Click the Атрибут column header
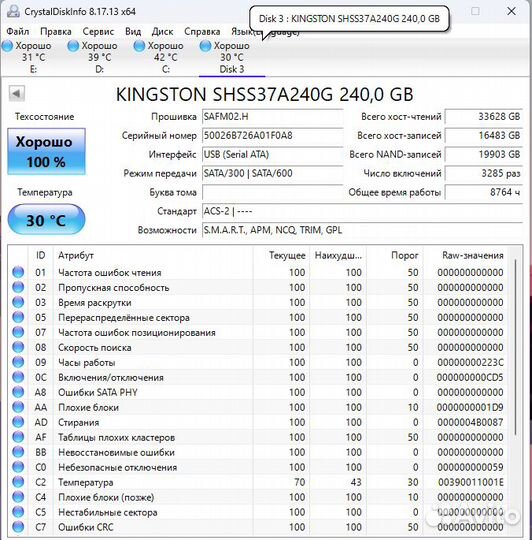This screenshot has width=532, height=540. click(153, 256)
